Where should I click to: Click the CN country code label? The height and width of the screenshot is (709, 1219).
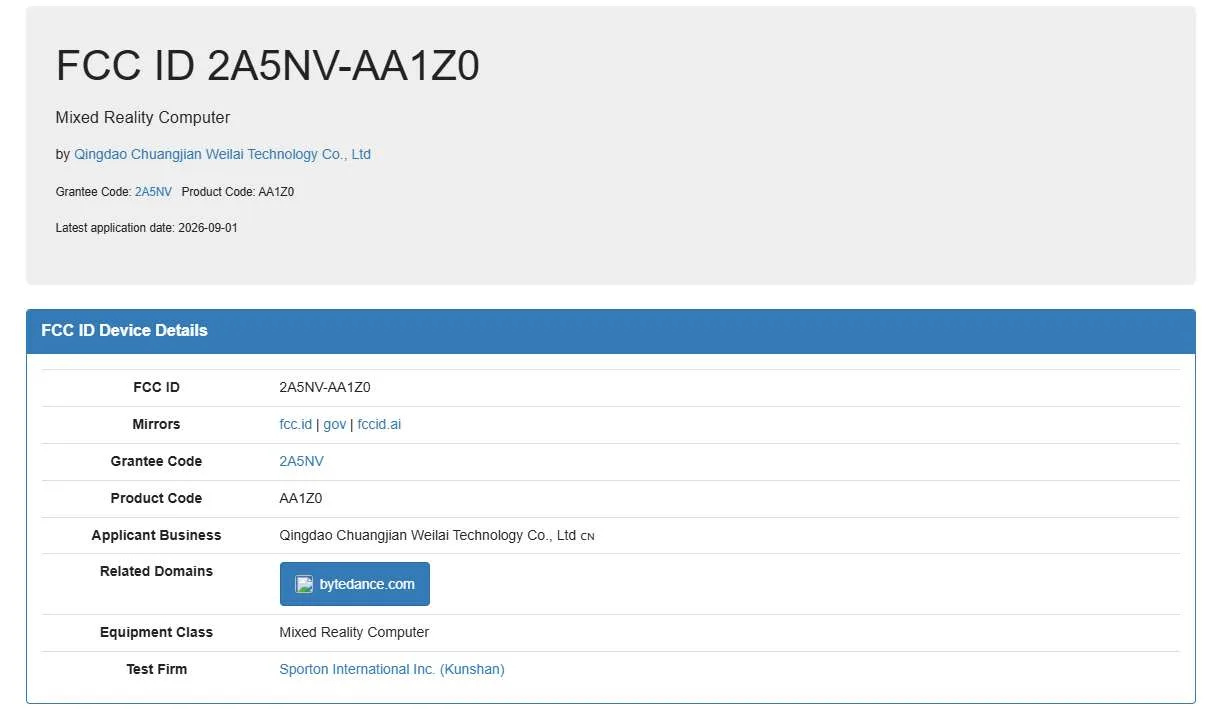pyautogui.click(x=588, y=536)
